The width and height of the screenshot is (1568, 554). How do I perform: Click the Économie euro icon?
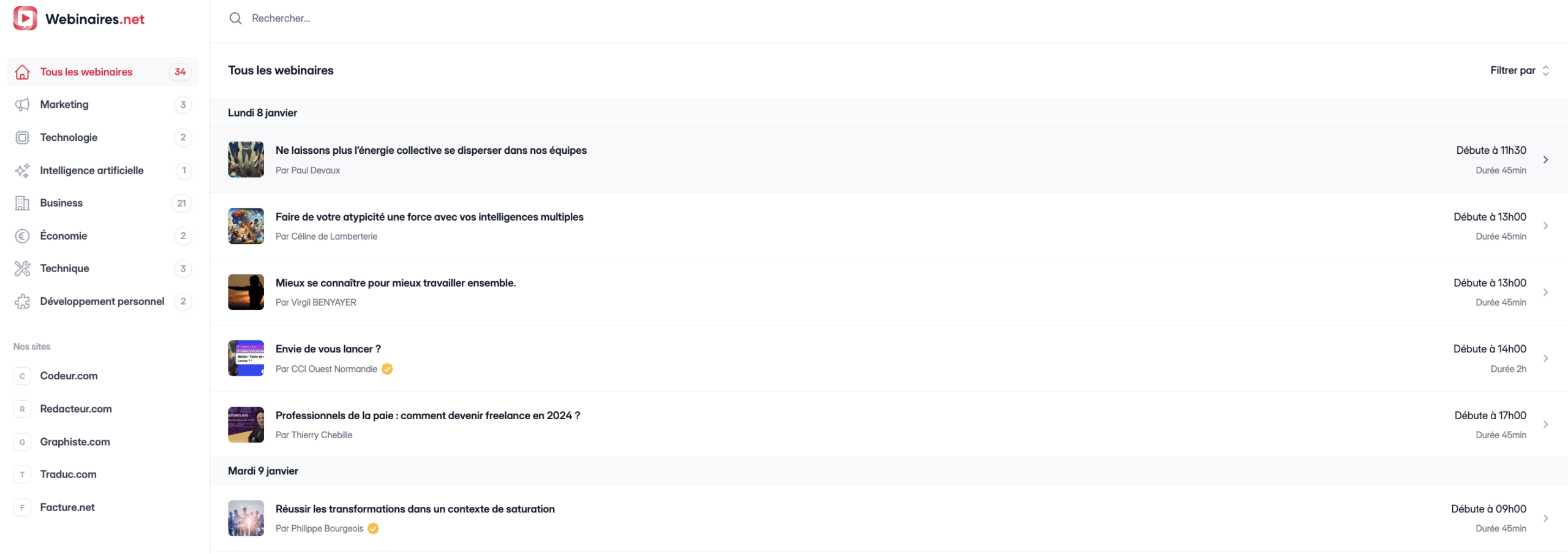click(x=22, y=236)
